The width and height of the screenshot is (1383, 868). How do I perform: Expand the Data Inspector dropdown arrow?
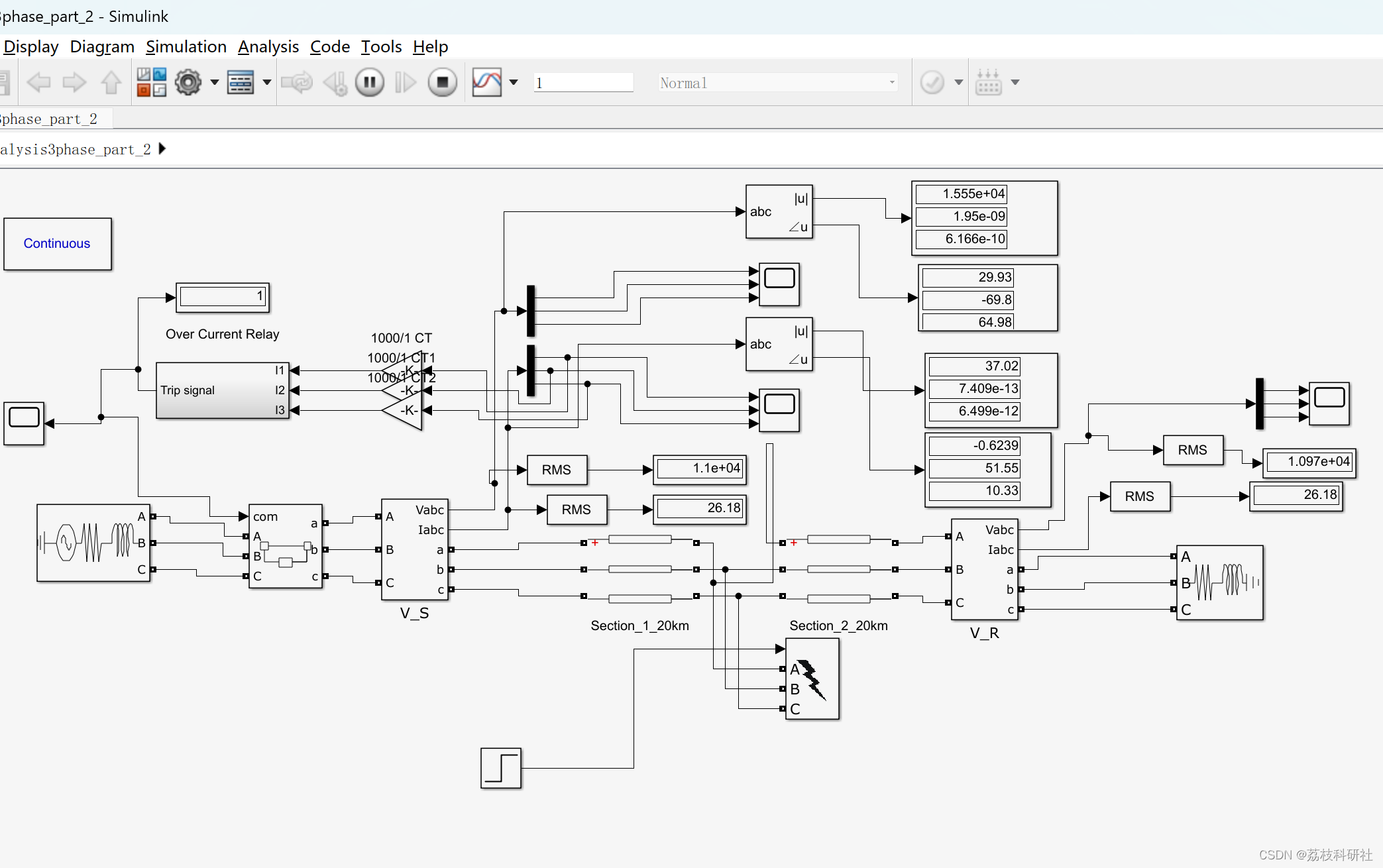514,83
